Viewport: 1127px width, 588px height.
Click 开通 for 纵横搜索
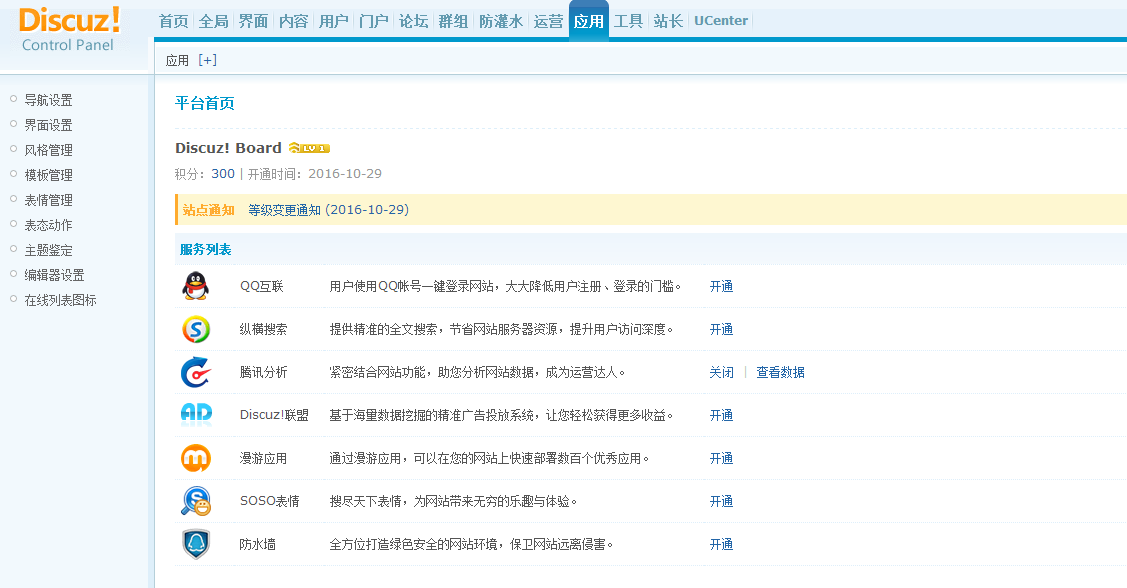[721, 329]
